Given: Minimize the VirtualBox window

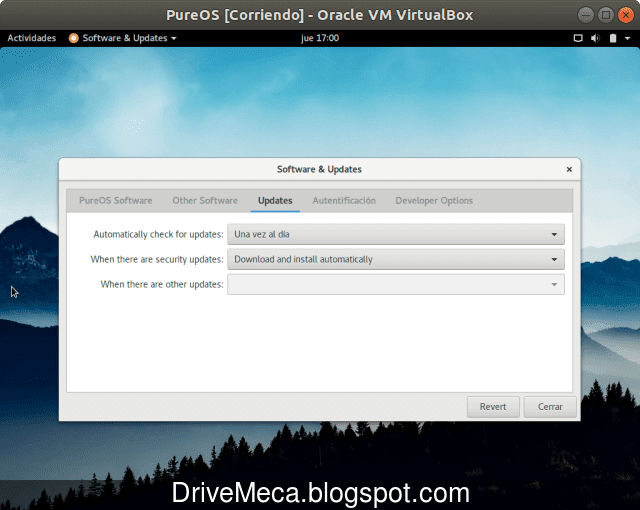Looking at the screenshot, I should pos(586,15).
